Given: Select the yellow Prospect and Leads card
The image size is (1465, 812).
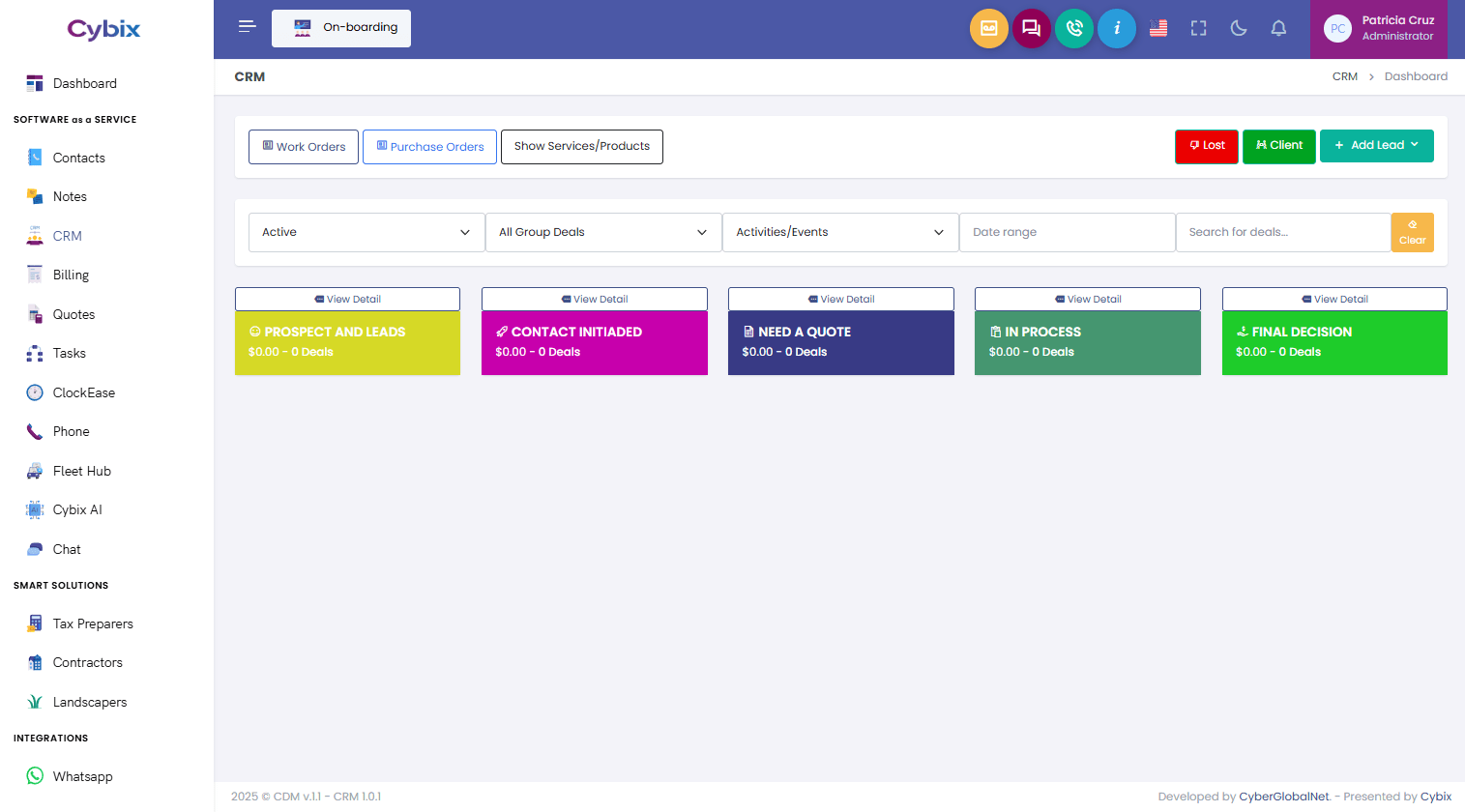Looking at the screenshot, I should 348,343.
